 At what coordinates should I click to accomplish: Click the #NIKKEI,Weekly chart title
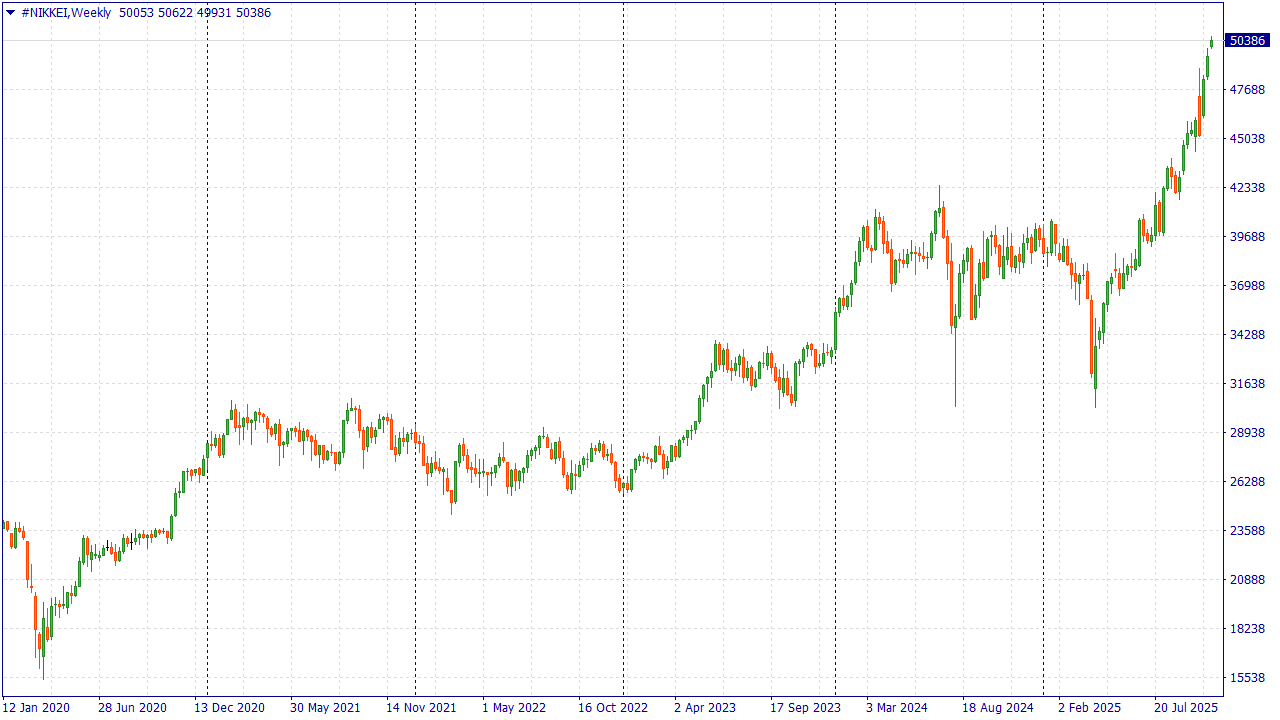point(66,13)
